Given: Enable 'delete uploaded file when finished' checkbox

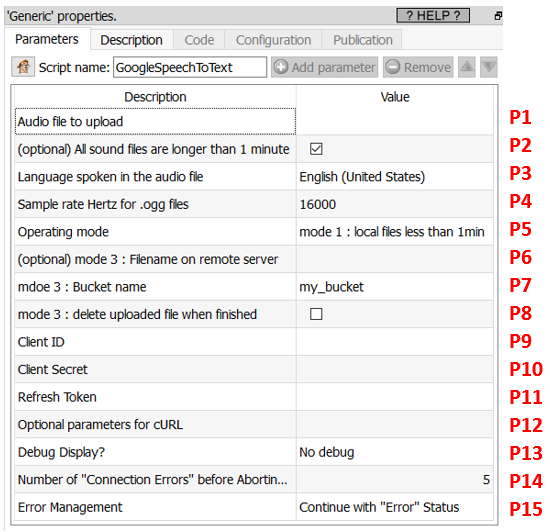Looking at the screenshot, I should coord(316,314).
